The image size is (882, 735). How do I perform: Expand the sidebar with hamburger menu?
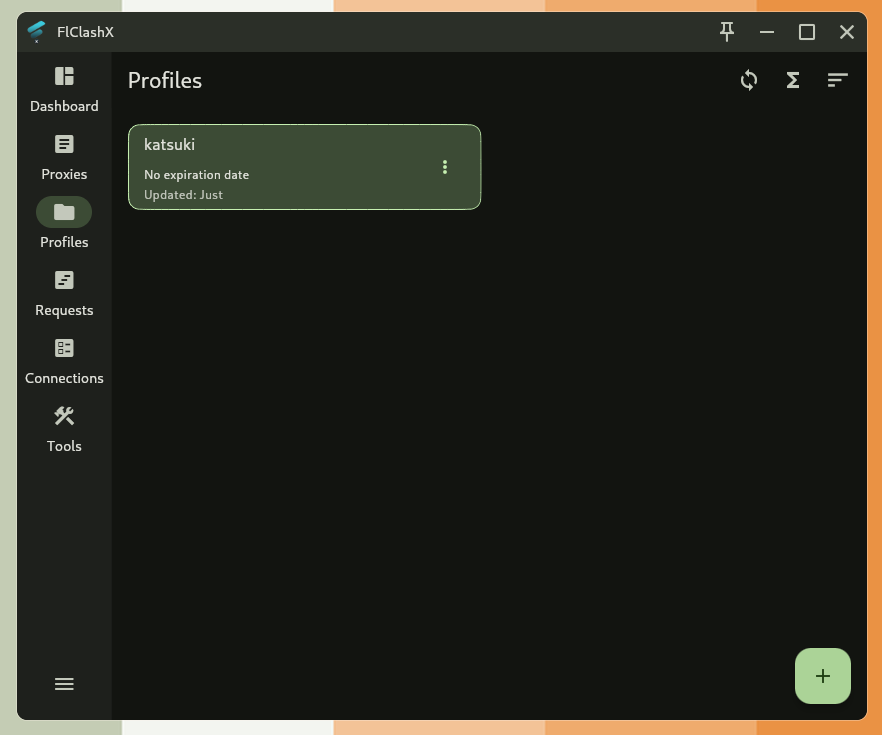coord(64,684)
